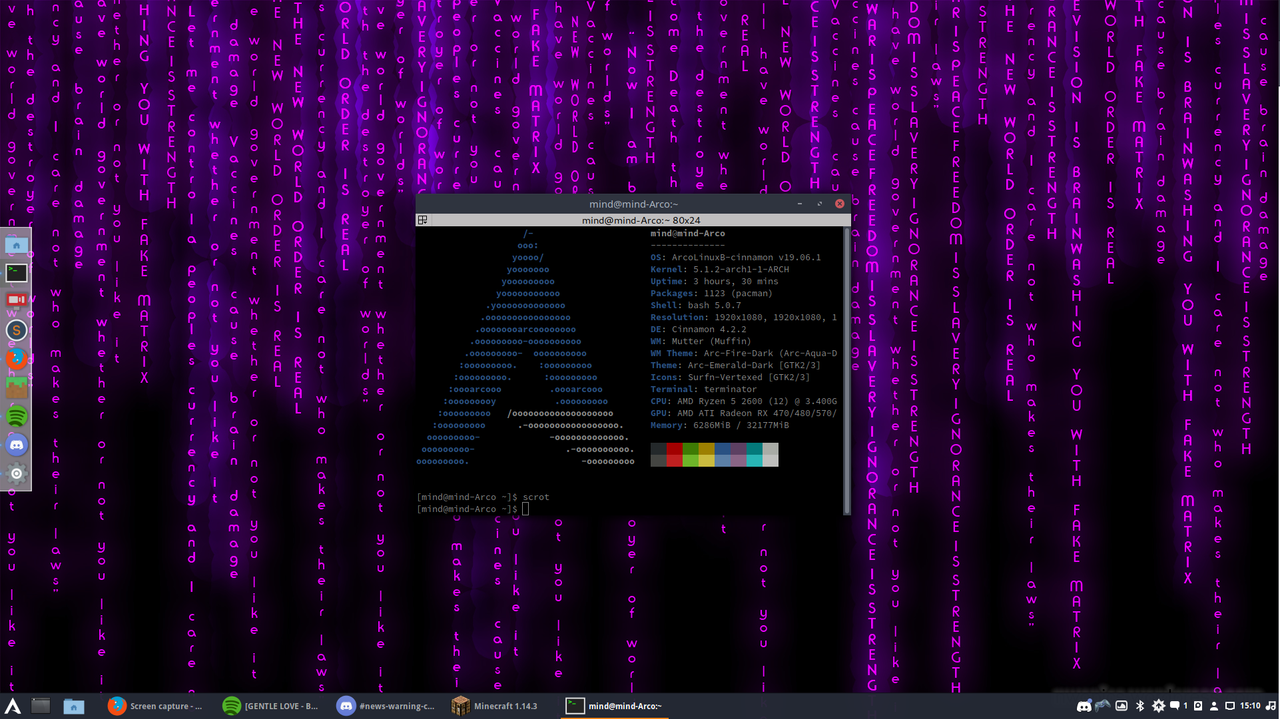Viewport: 1280px width, 719px height.
Task: Click the 'scrot' command text
Action: (x=535, y=497)
